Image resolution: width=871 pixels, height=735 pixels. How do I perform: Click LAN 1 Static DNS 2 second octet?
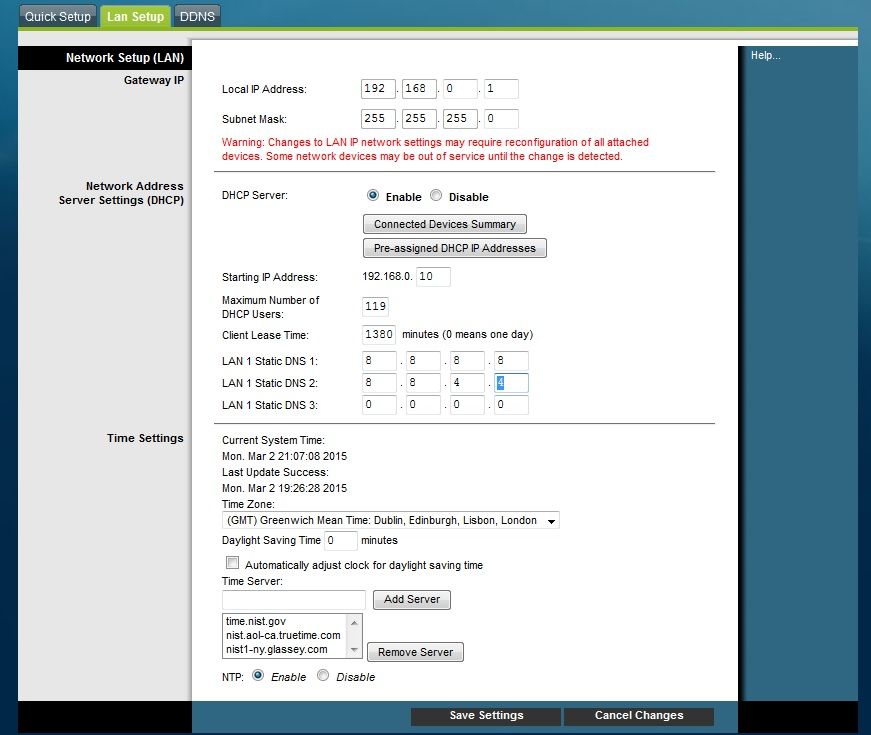423,383
